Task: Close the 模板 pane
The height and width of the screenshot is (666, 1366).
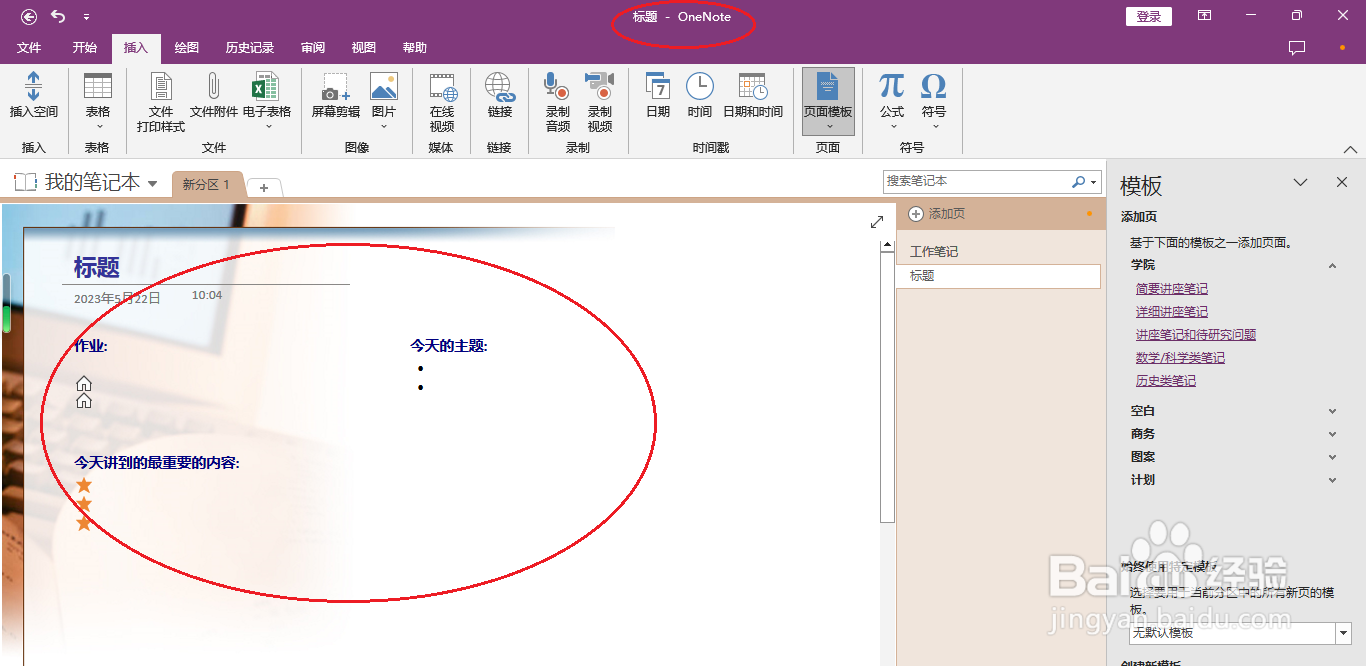Action: coord(1342,183)
